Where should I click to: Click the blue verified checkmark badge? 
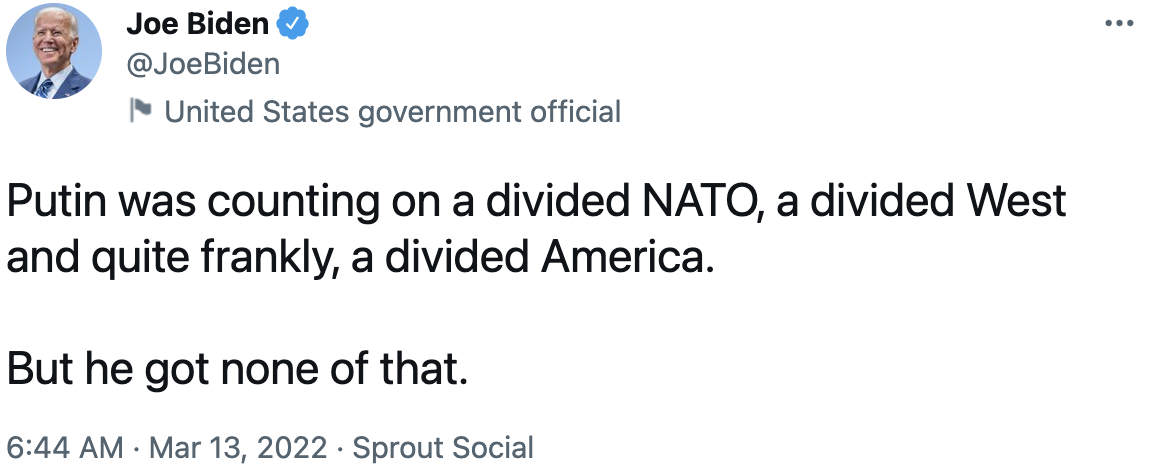point(292,24)
